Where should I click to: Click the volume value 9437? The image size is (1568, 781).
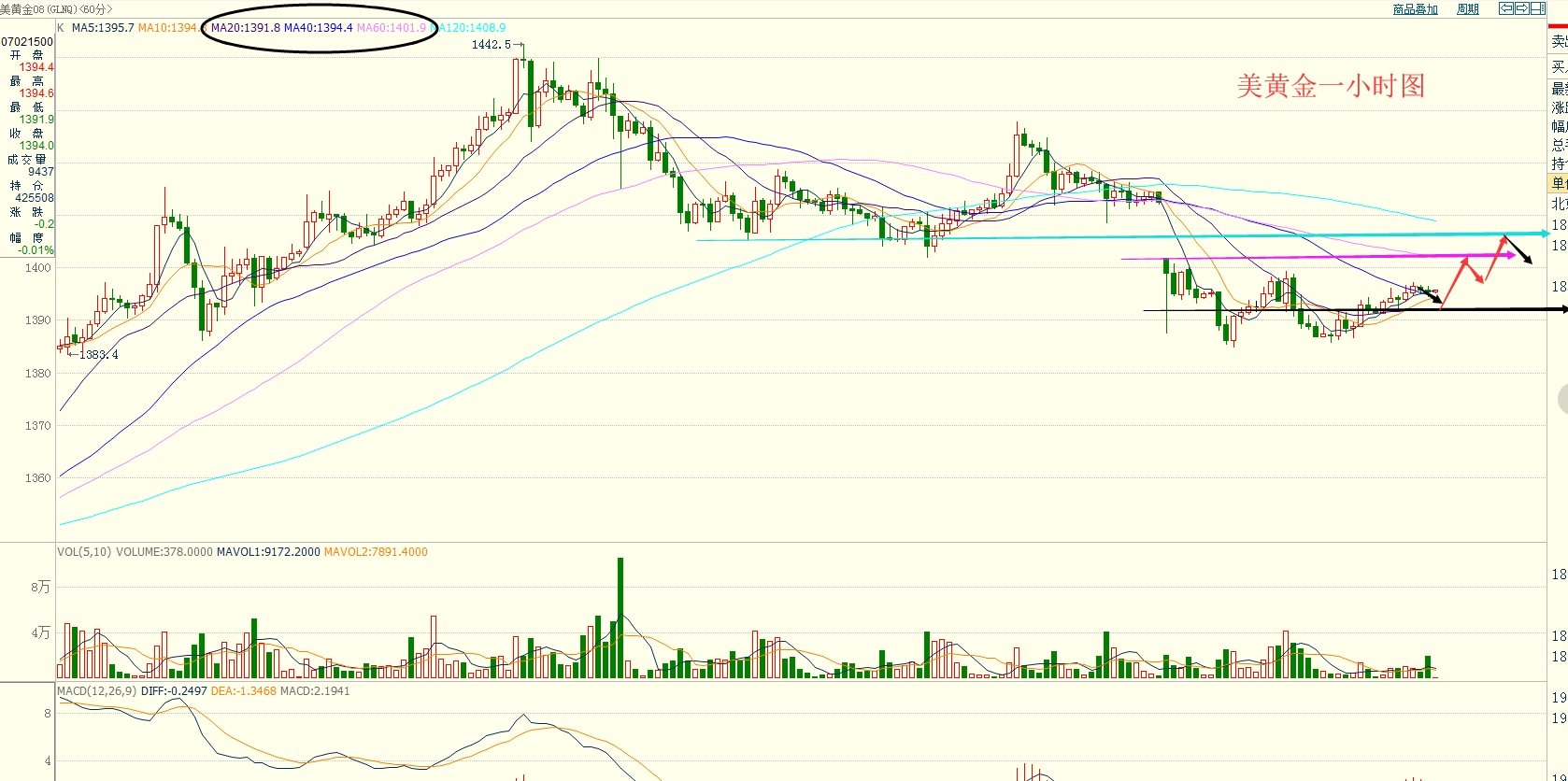click(41, 172)
